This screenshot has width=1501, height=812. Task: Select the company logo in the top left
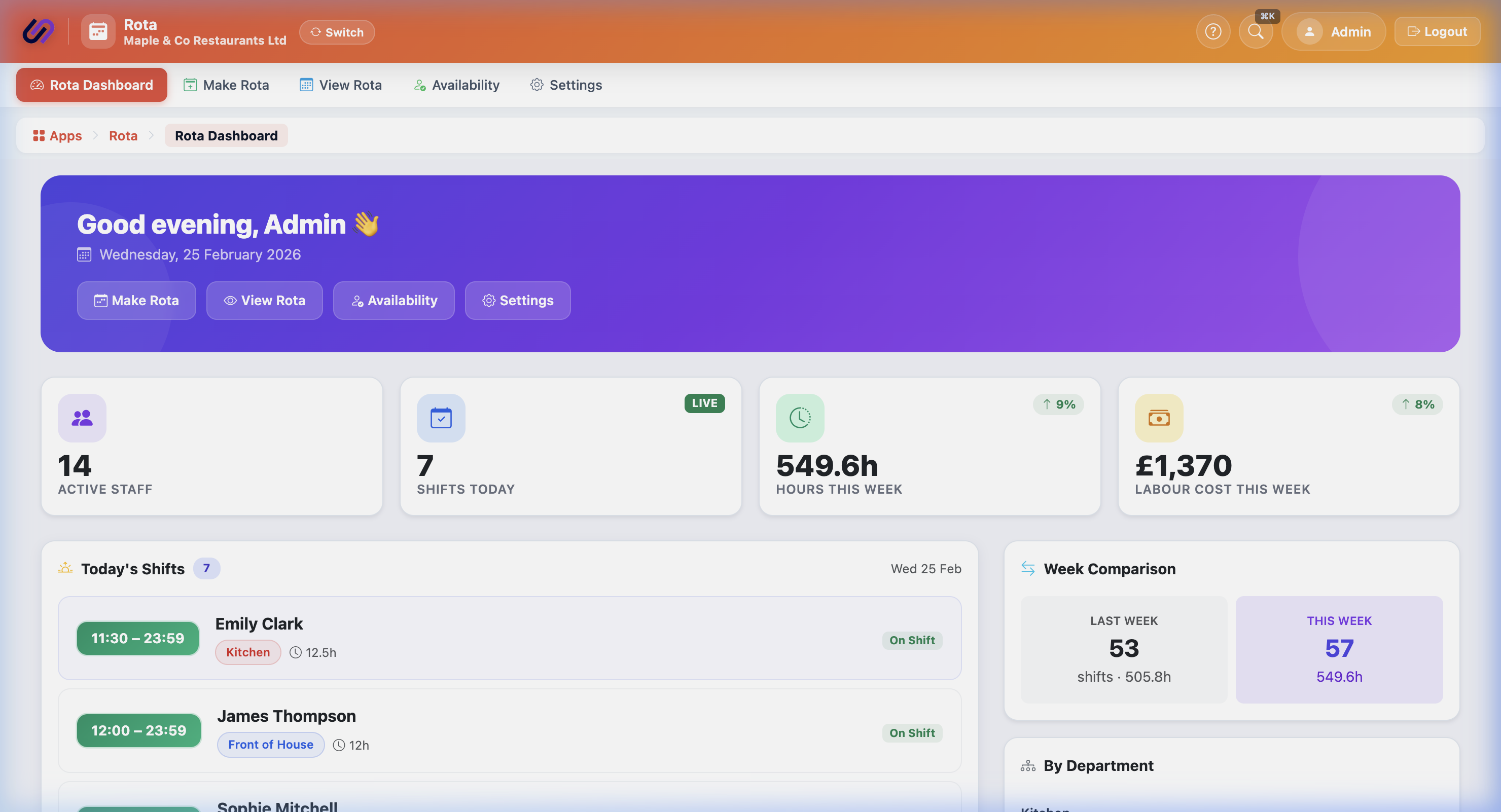[x=38, y=30]
